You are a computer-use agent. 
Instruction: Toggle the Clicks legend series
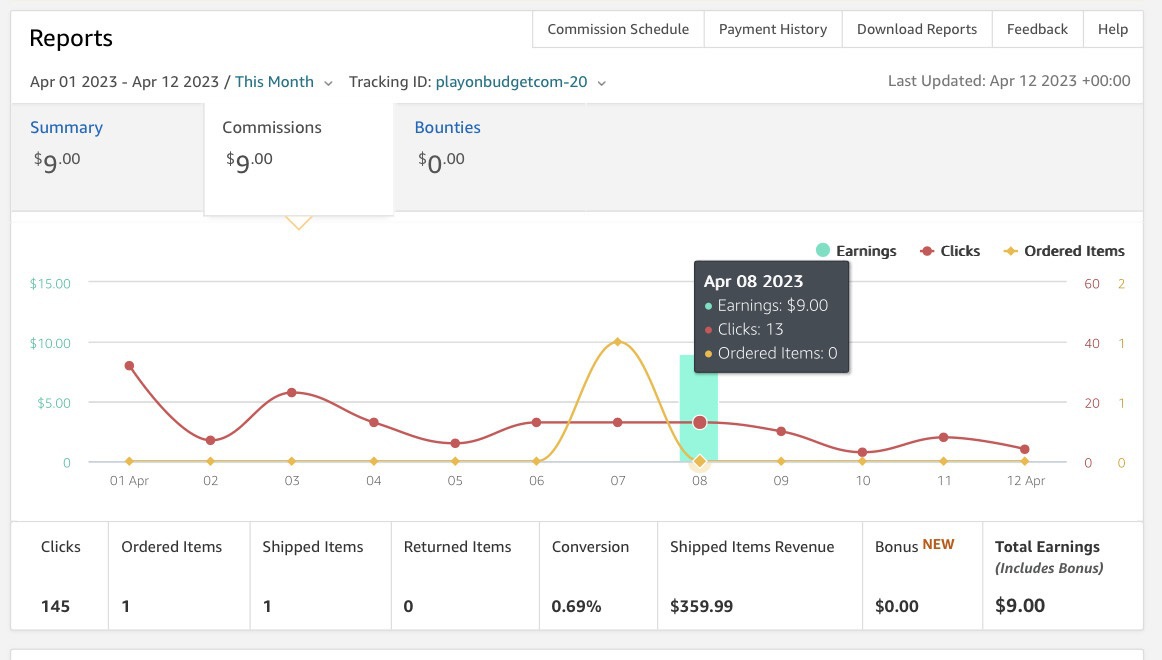pos(950,250)
